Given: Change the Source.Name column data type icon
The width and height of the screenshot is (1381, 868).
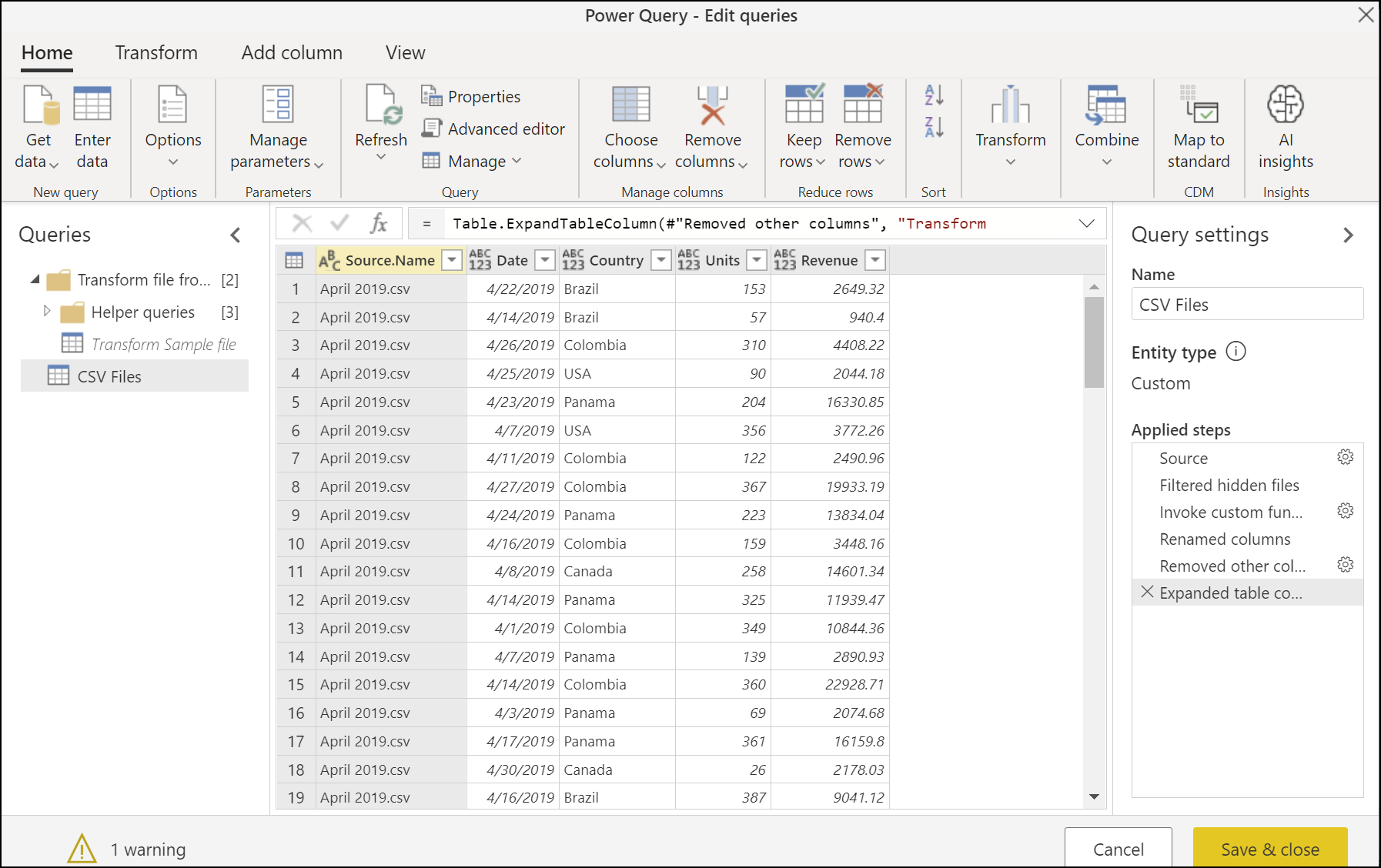Looking at the screenshot, I should pos(329,260).
